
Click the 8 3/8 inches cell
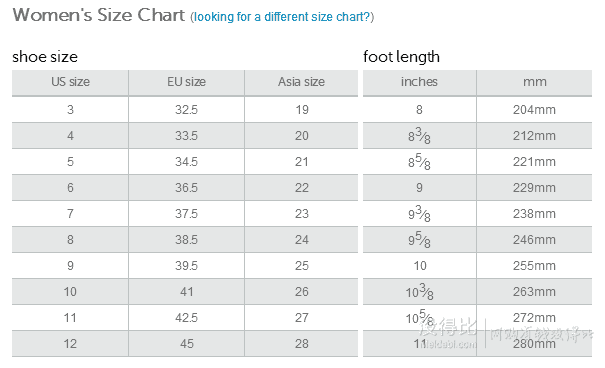[x=419, y=136]
